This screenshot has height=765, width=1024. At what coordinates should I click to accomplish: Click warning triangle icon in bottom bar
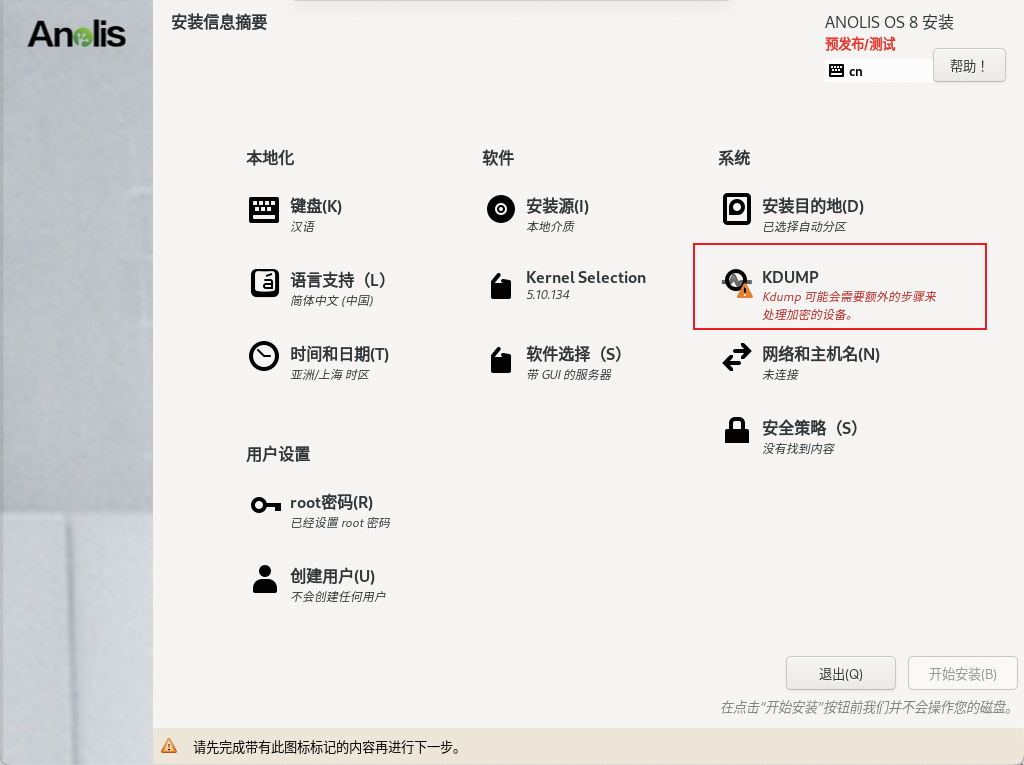169,746
